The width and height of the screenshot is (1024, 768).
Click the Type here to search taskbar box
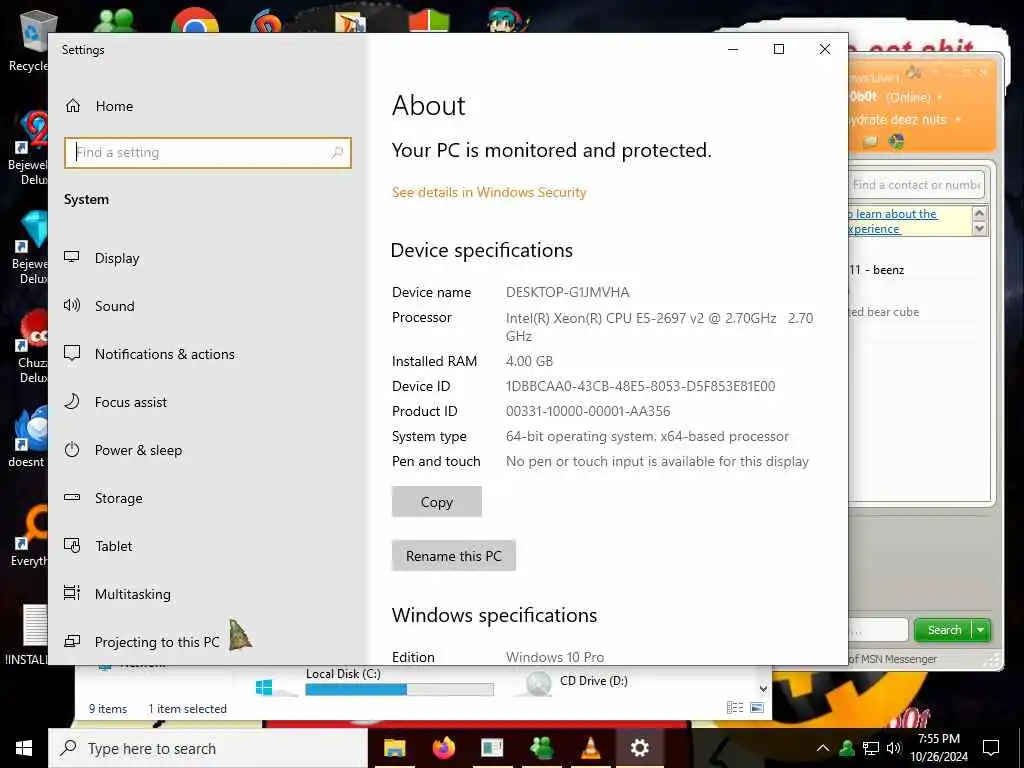(208, 748)
